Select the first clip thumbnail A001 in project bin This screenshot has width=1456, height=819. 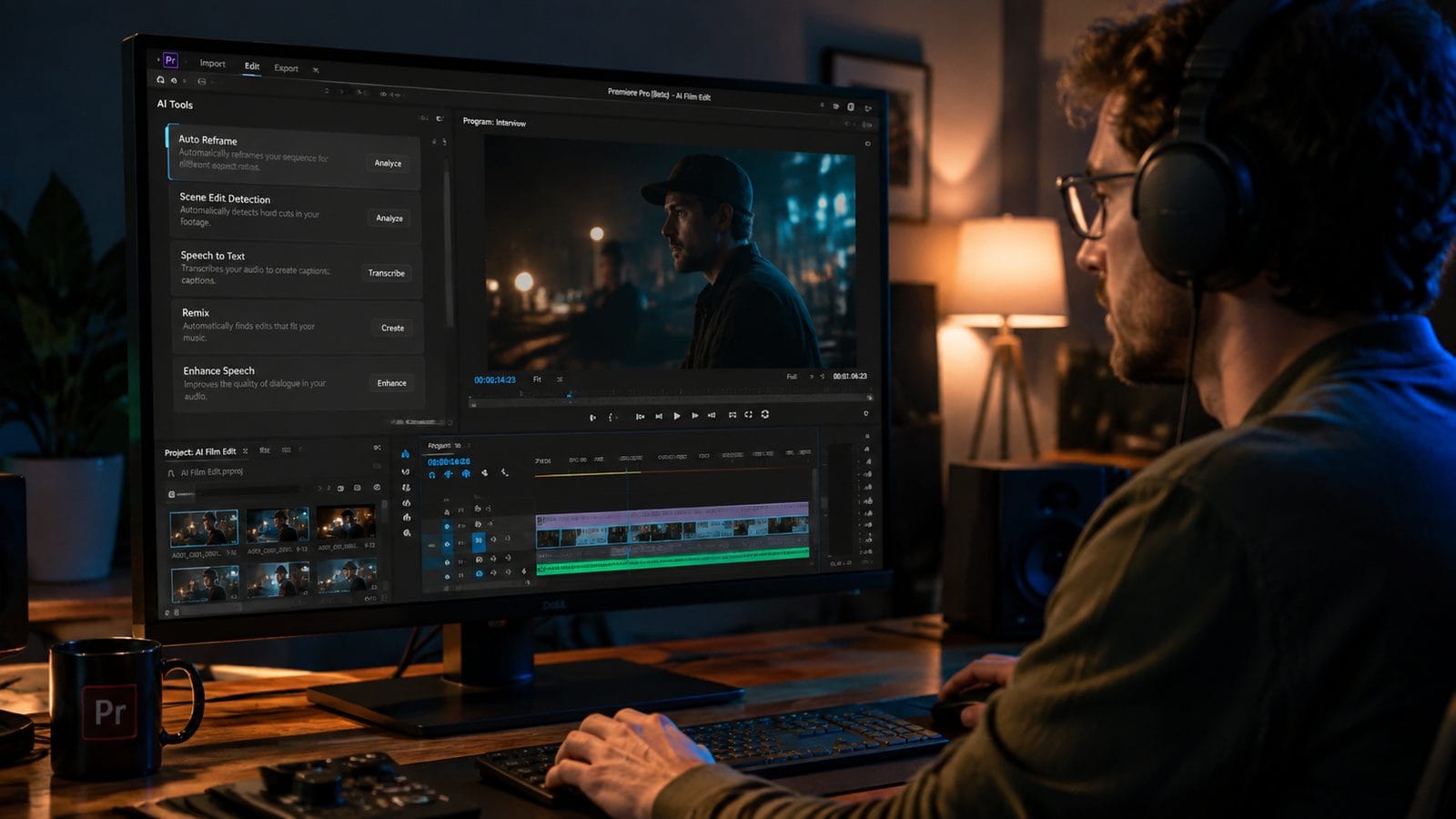[204, 528]
